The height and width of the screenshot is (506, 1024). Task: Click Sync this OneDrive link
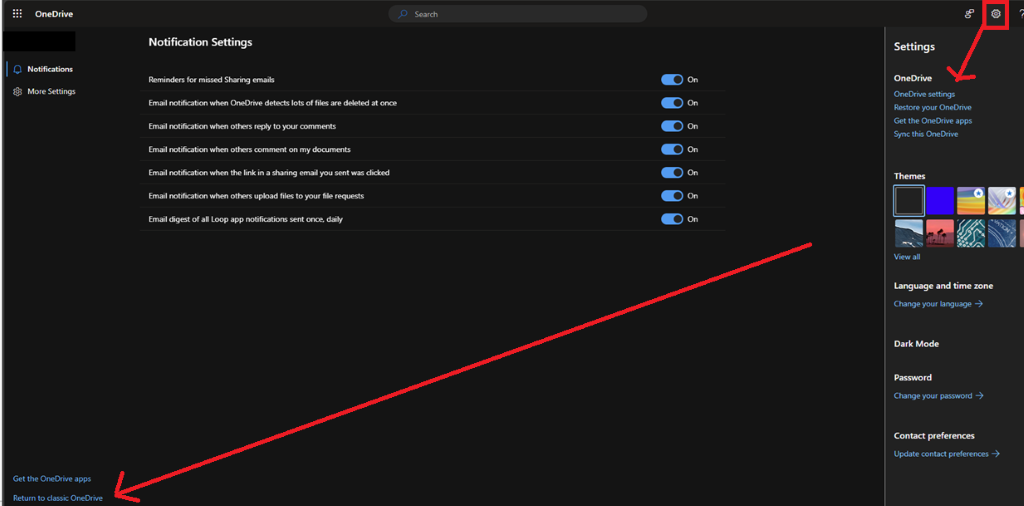(x=926, y=134)
